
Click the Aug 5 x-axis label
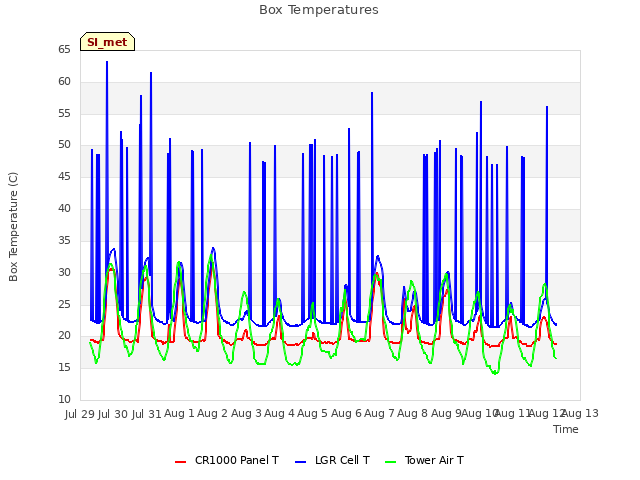pos(313,414)
